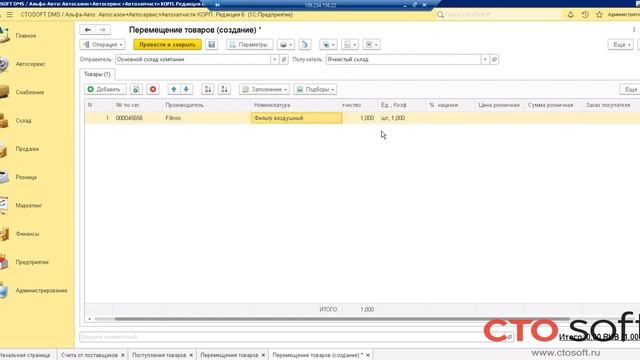Switch to Перемещения товаров tab
Viewport: 640px width, 360px height.
click(x=229, y=355)
